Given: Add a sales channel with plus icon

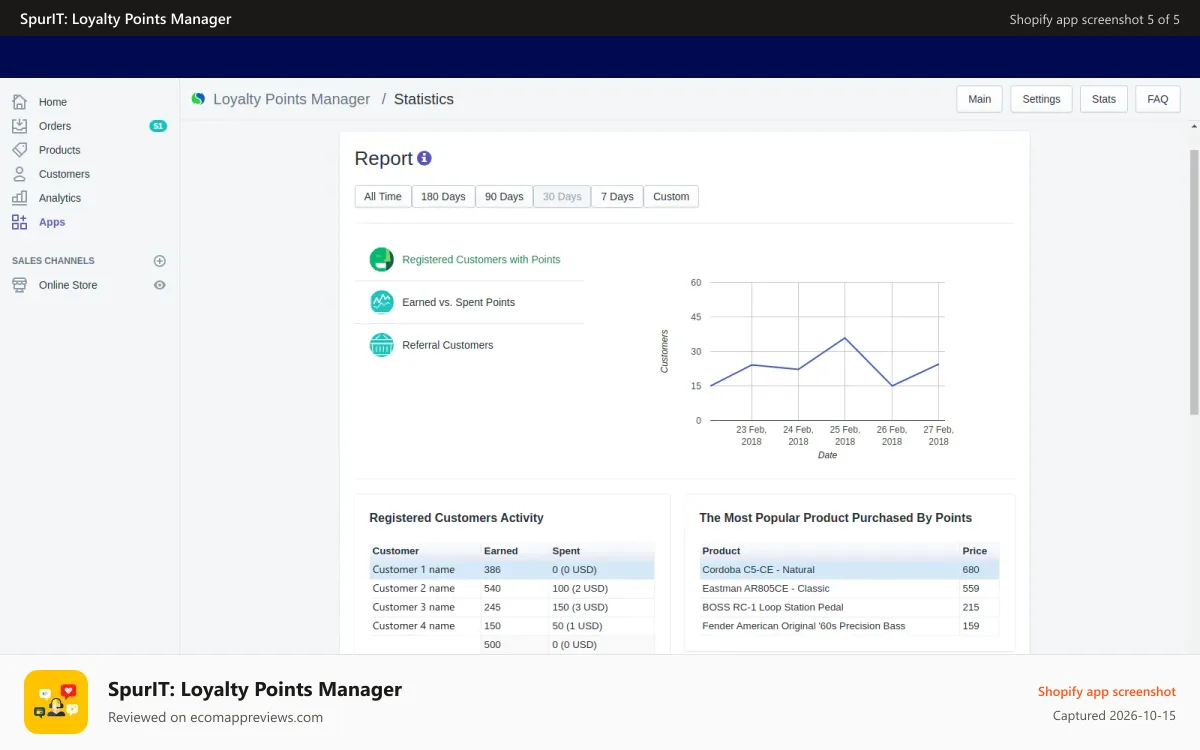Looking at the screenshot, I should coord(159,261).
